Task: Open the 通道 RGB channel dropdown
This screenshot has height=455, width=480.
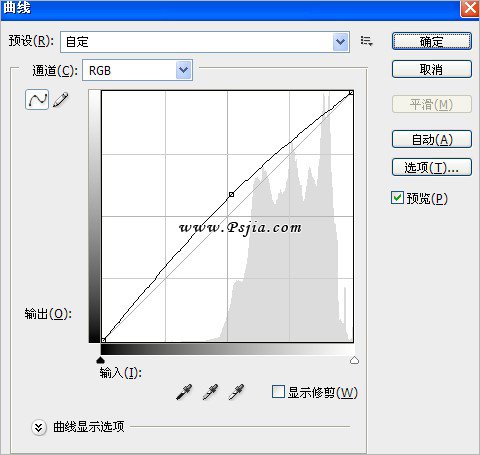Action: [x=137, y=70]
